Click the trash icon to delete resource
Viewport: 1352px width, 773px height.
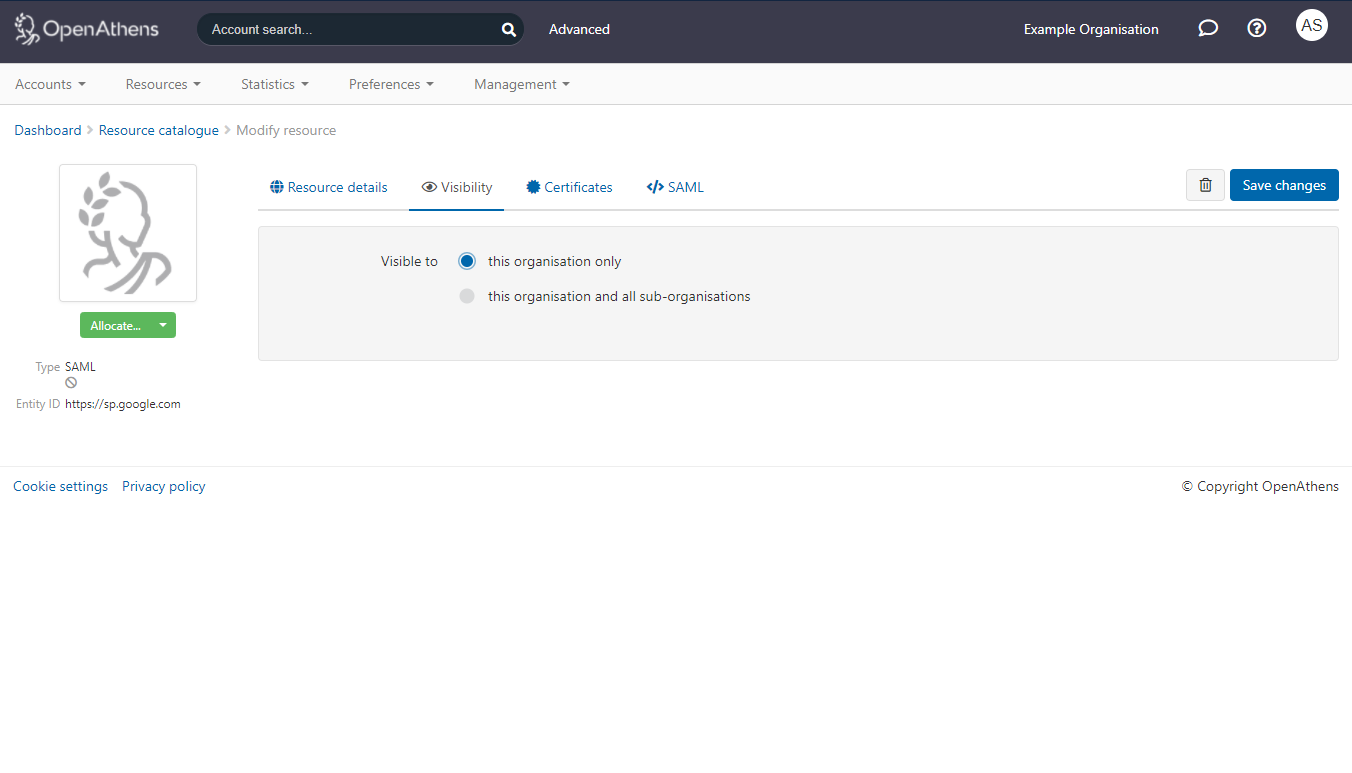[x=1204, y=185]
